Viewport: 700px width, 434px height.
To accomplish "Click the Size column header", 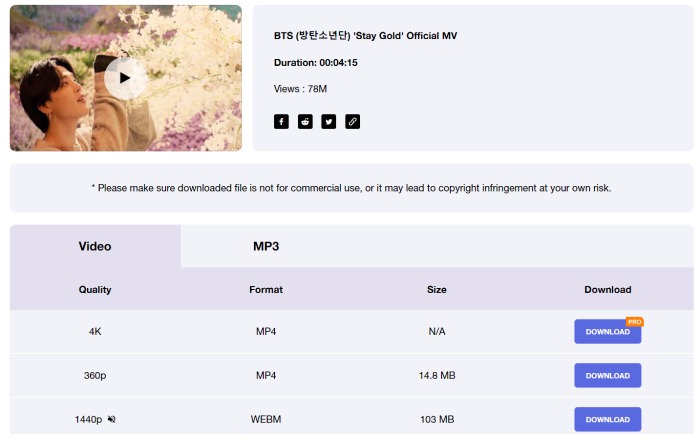I will [x=437, y=289].
